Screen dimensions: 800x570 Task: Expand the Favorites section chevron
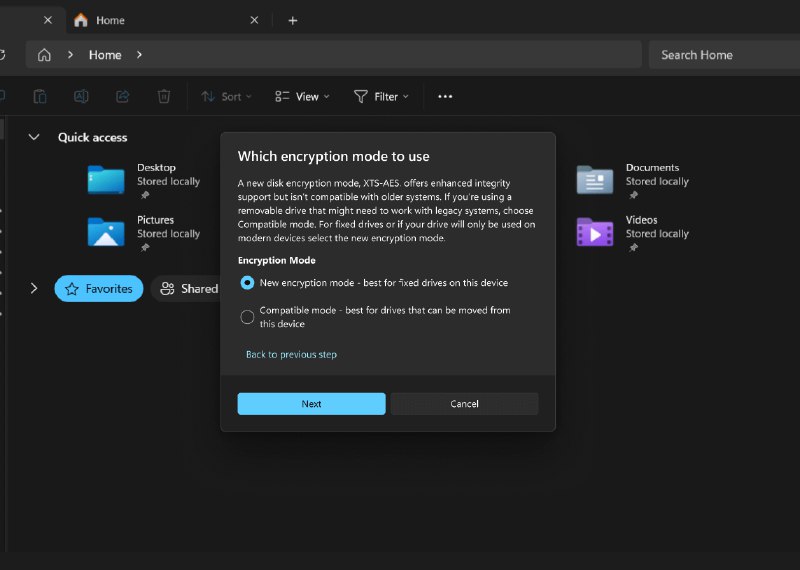[34, 288]
